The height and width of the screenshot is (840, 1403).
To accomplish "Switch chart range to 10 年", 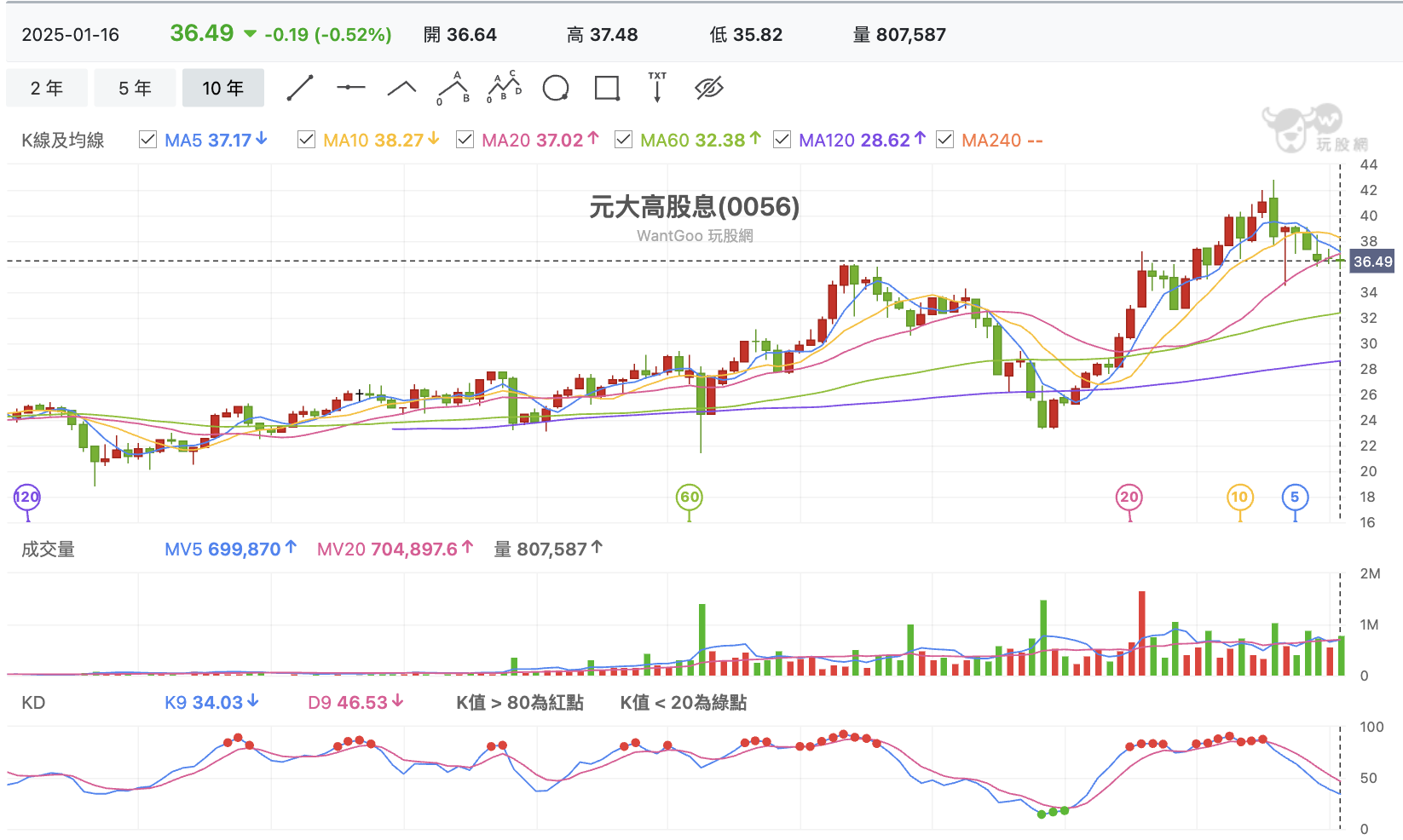I will coord(223,88).
